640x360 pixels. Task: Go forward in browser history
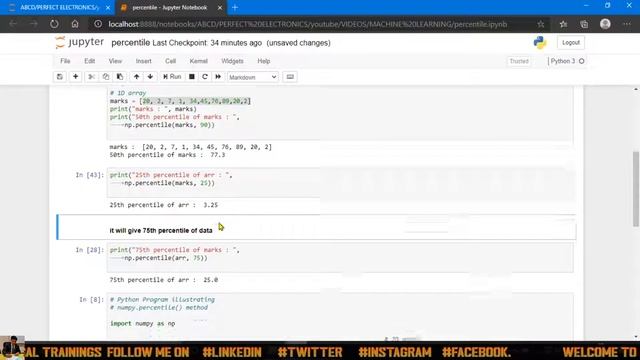coord(33,24)
